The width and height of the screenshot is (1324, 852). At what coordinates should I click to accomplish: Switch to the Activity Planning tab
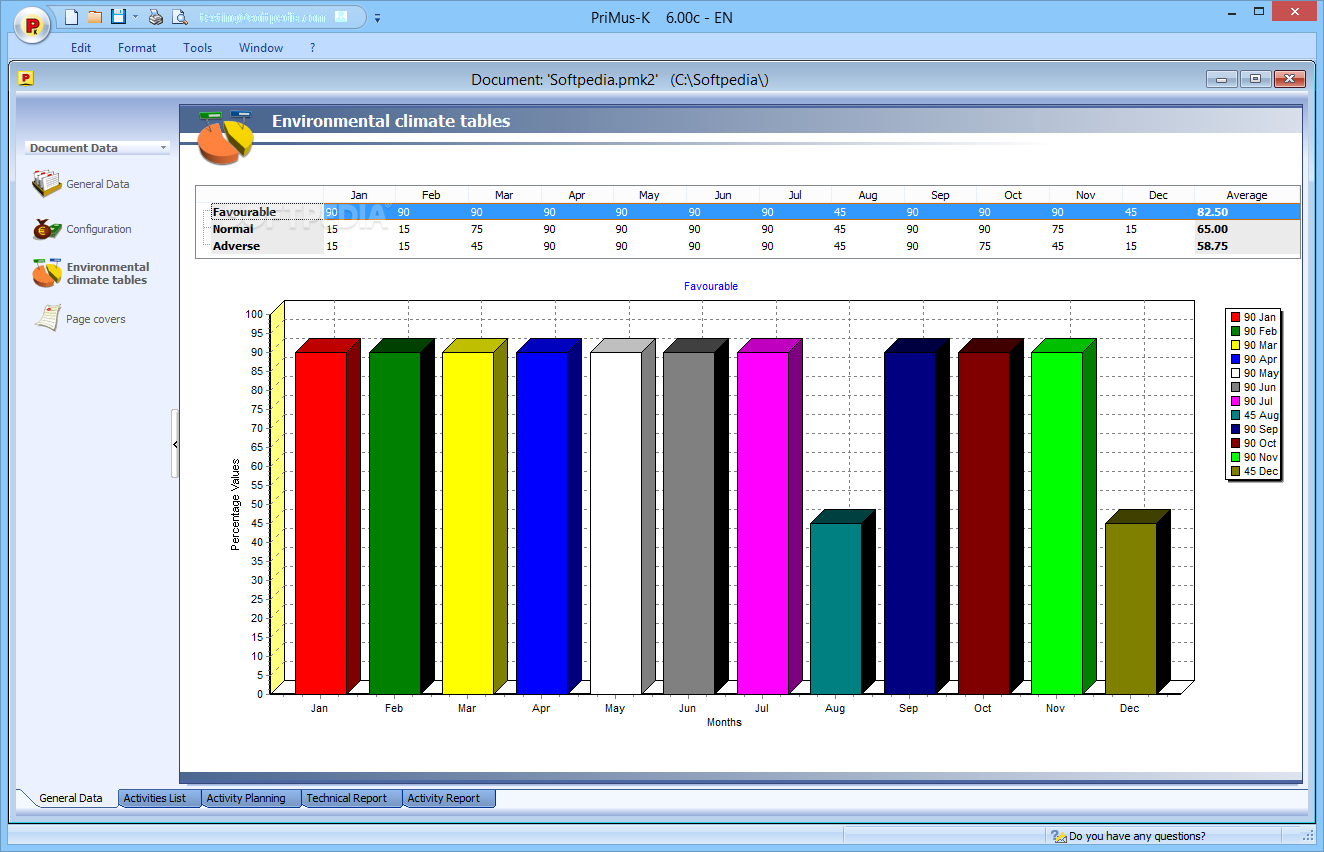pos(250,798)
